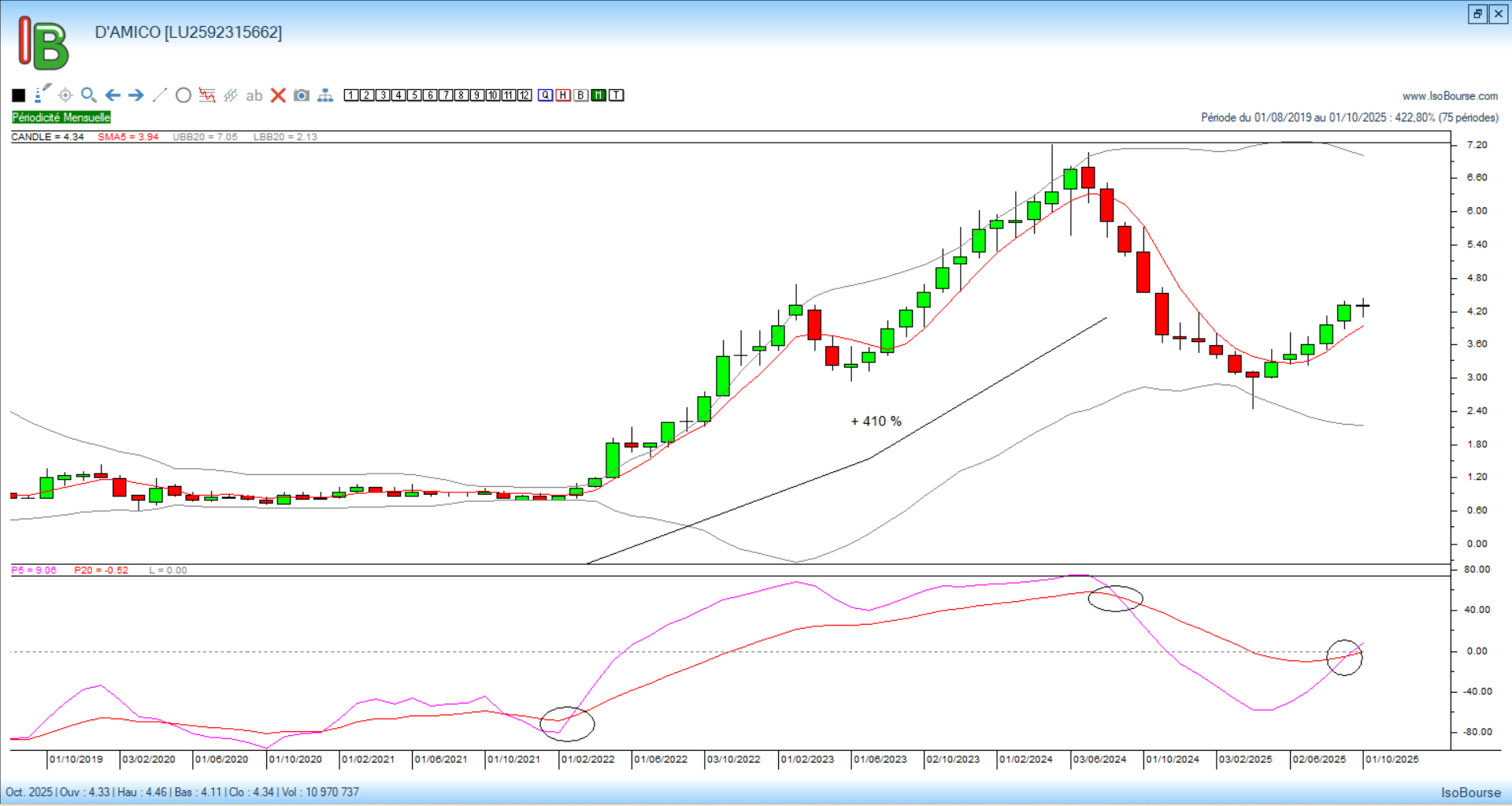Open the www.IsoBourse.com link
Viewport: 1512px width, 806px height.
pyautogui.click(x=1450, y=96)
